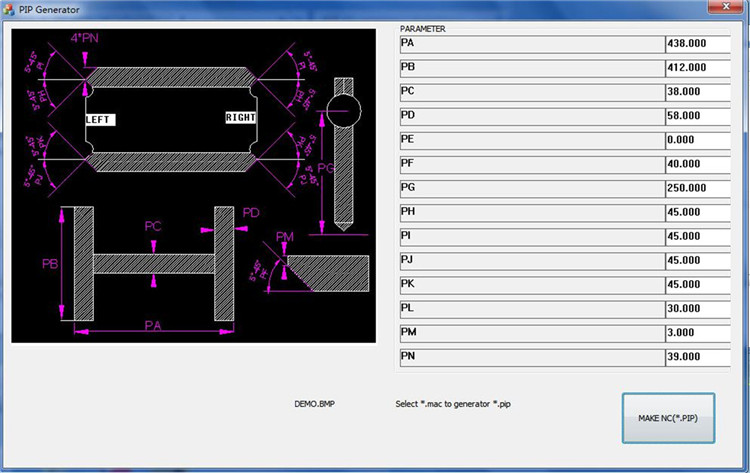This screenshot has height=473, width=750.
Task: Focus the PL field showing 30.000
Action: click(697, 308)
